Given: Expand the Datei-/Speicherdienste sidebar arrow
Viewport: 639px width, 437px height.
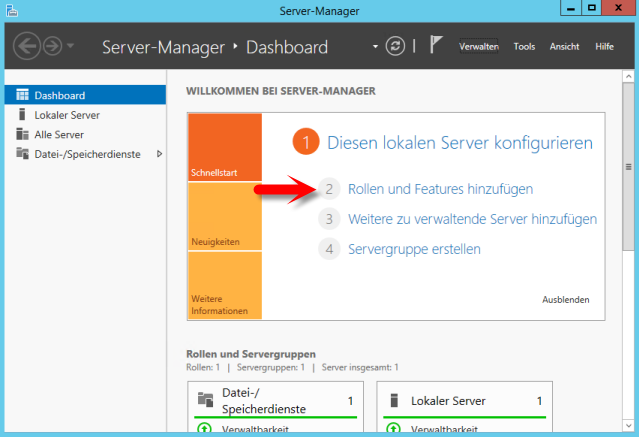Looking at the screenshot, I should coord(160,154).
